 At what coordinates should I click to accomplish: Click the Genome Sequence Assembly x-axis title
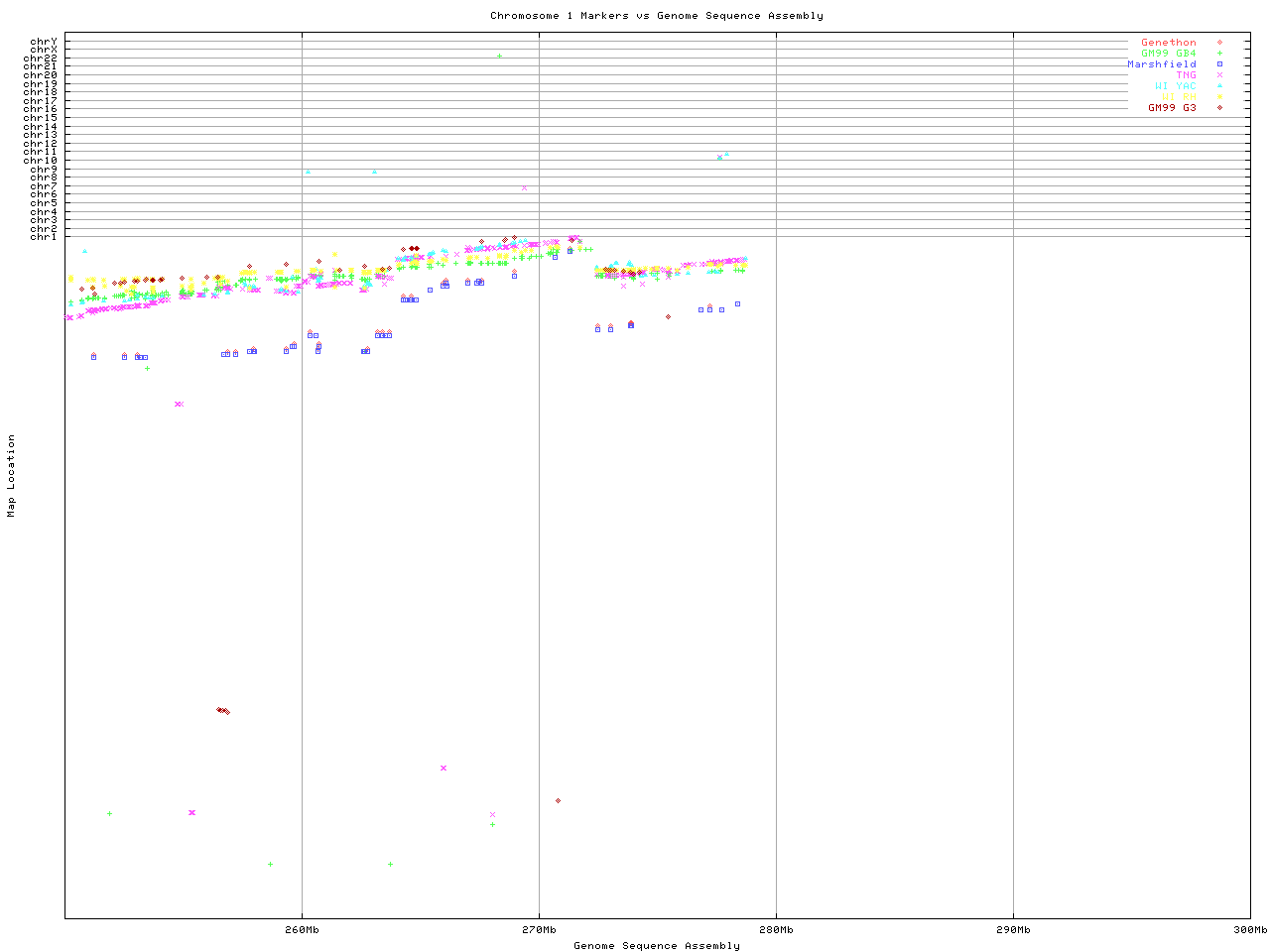click(656, 945)
